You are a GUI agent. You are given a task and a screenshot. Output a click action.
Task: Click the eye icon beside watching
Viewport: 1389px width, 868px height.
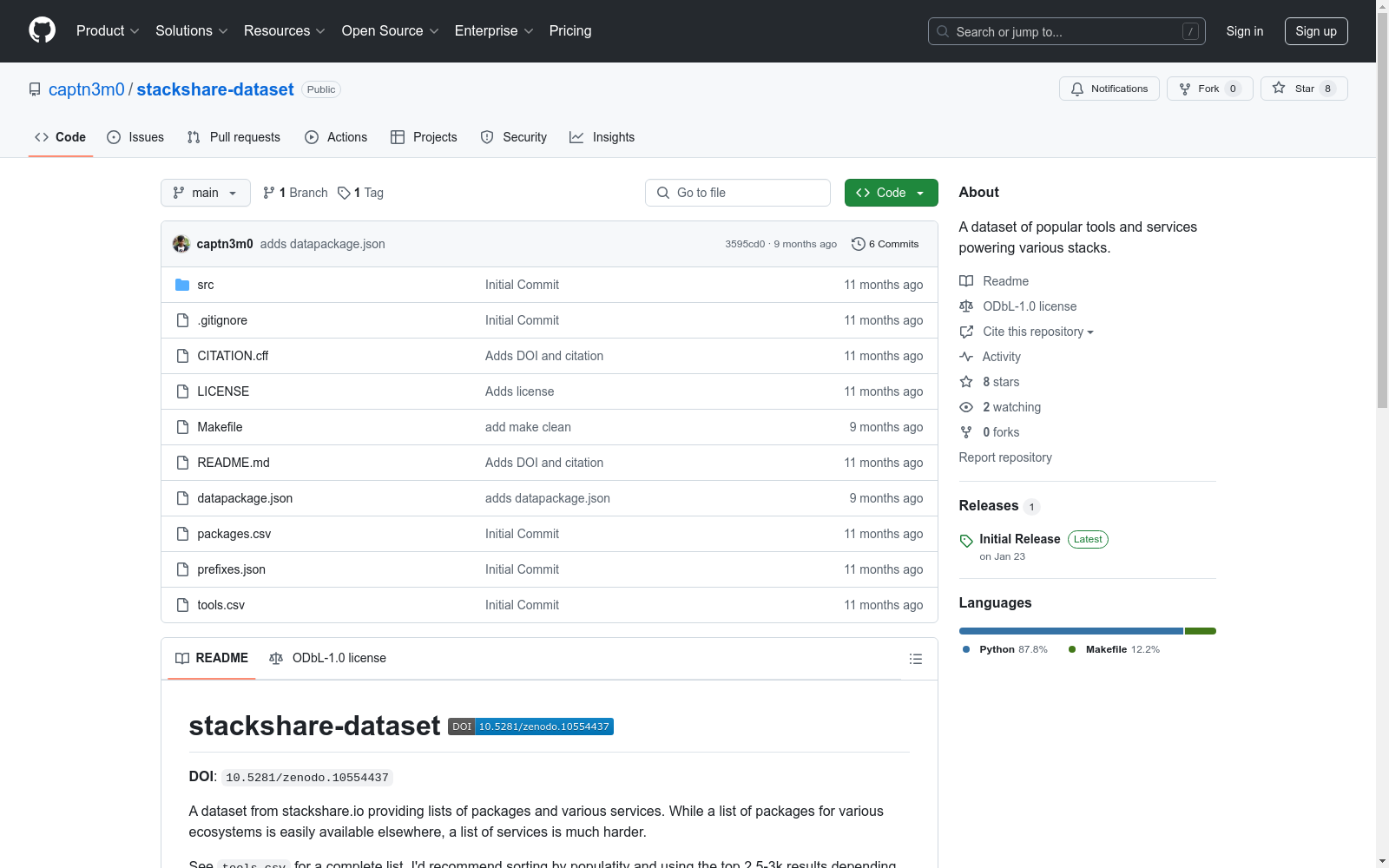(966, 407)
